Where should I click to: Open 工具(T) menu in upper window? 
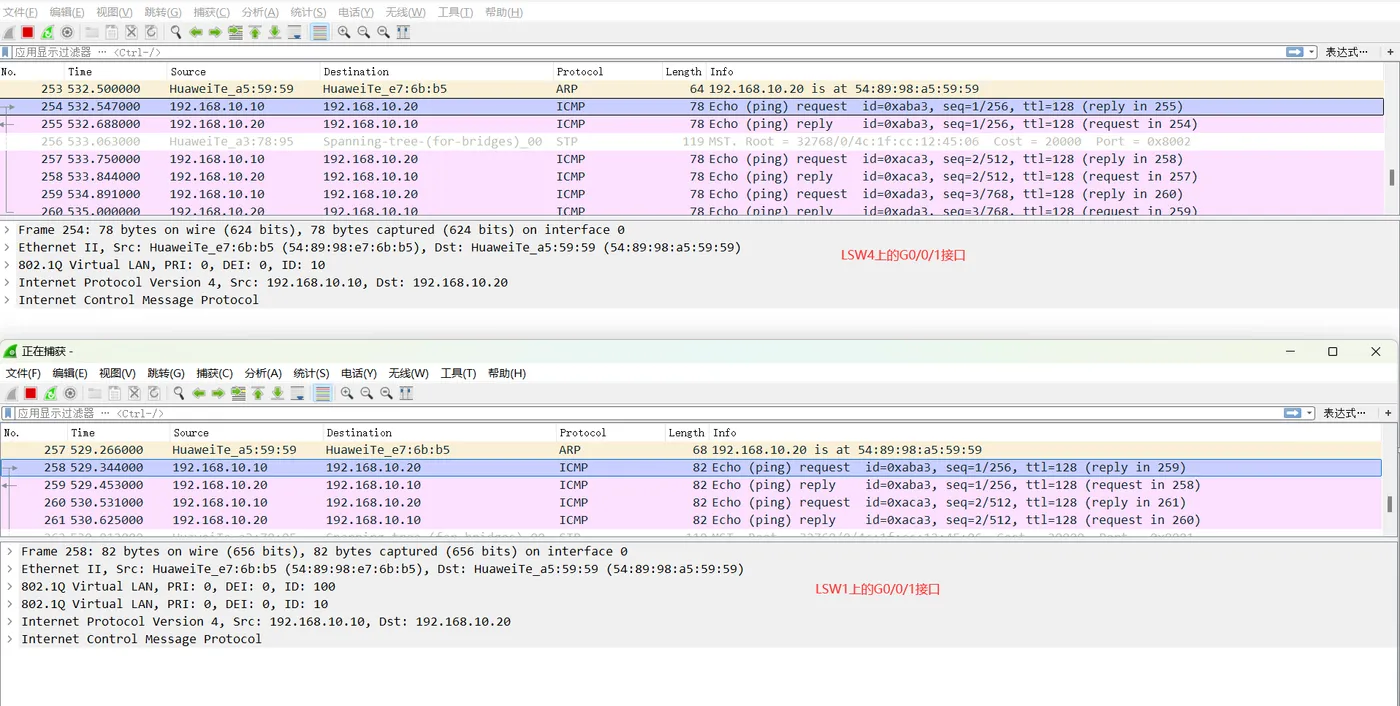(455, 12)
